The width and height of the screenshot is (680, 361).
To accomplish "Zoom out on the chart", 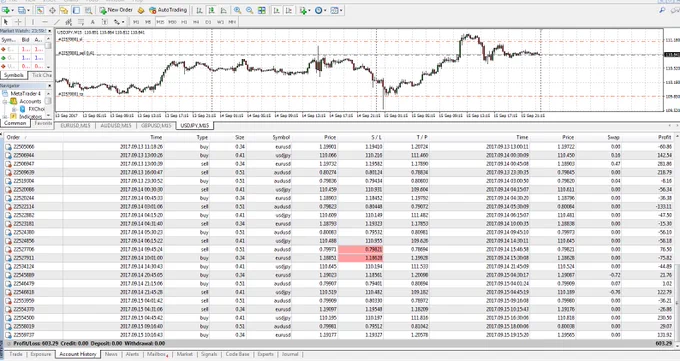I will [x=249, y=10].
